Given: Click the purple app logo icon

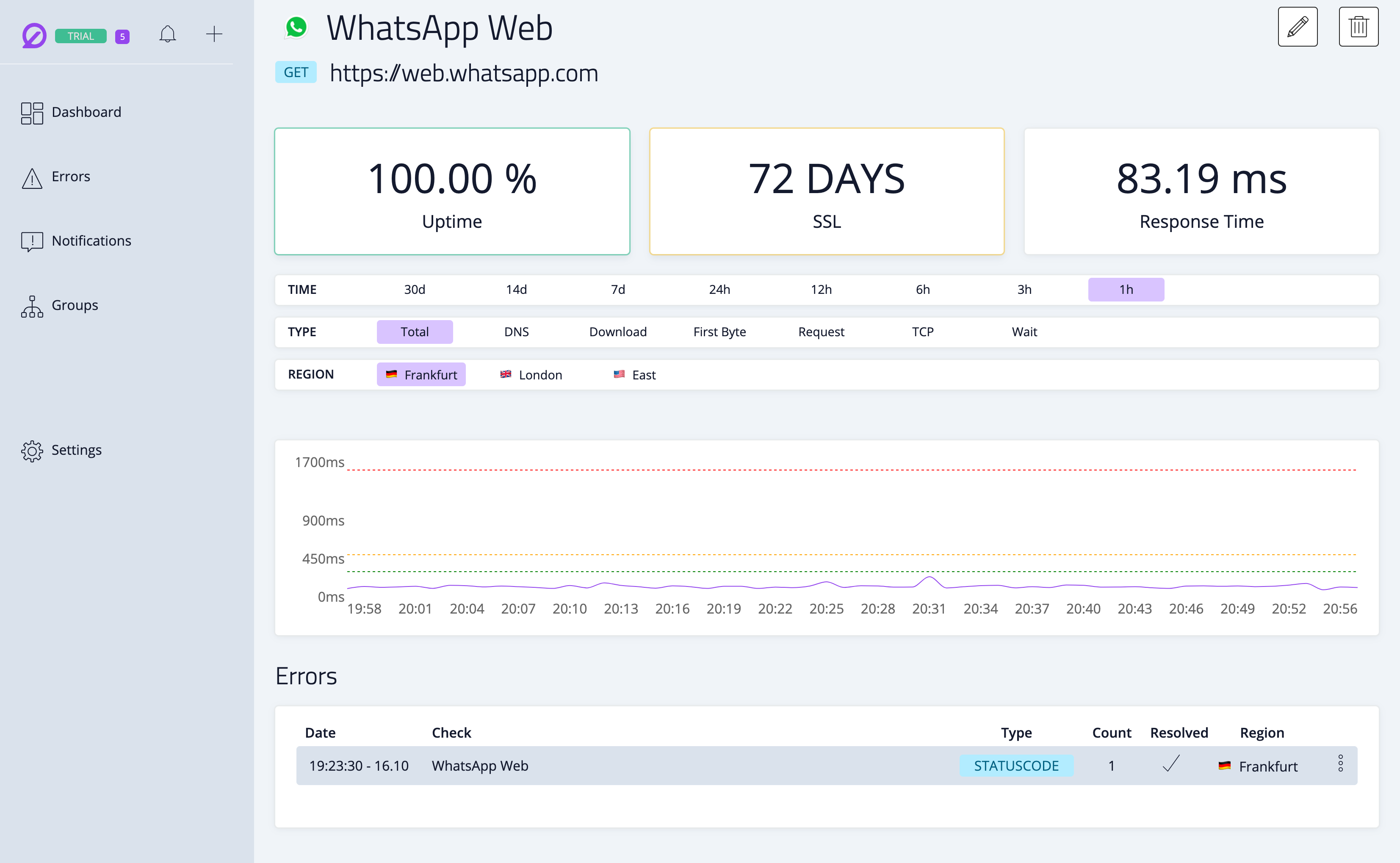Looking at the screenshot, I should 34,36.
